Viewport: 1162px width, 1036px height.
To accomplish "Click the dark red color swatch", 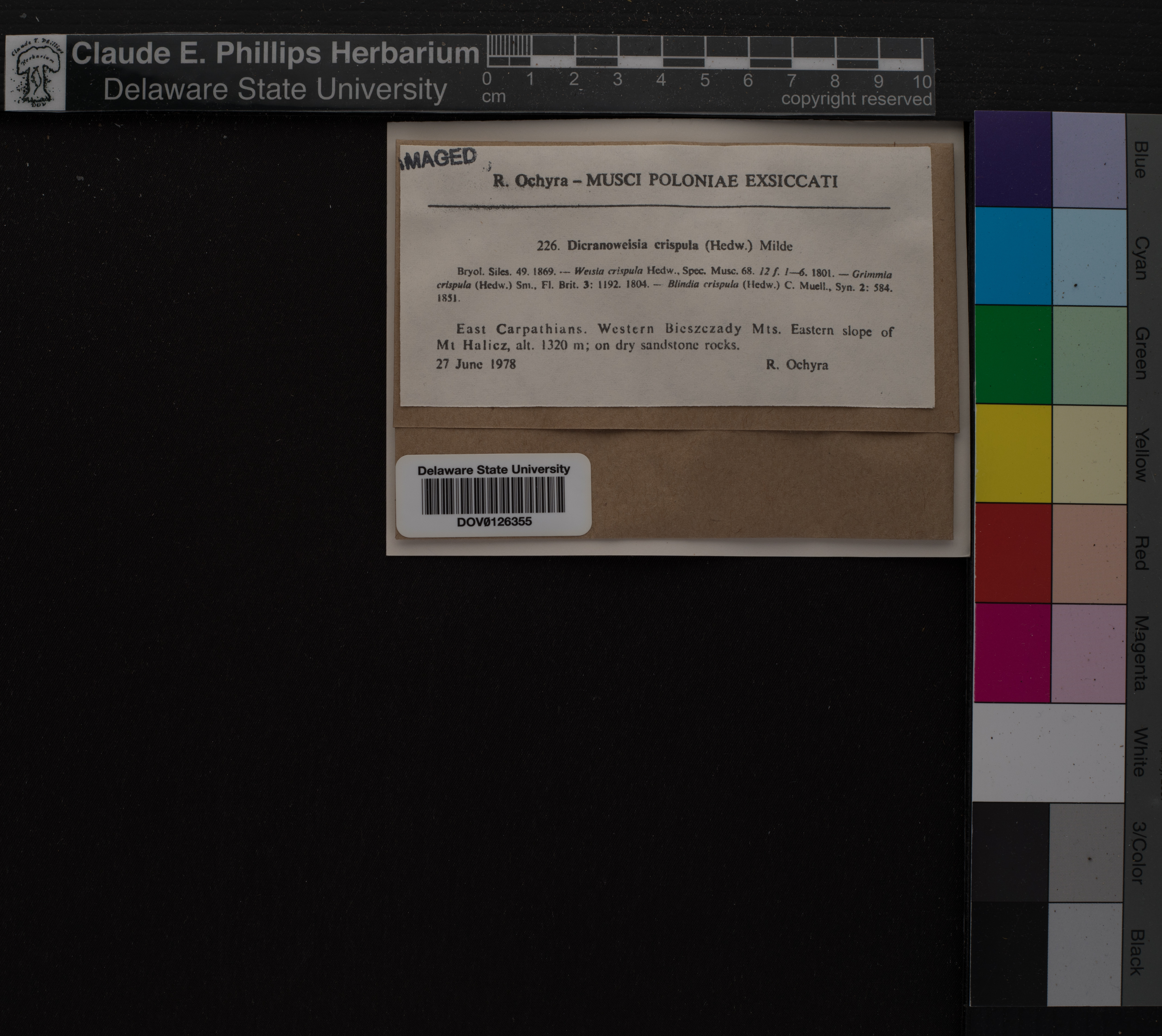I will pyautogui.click(x=1013, y=553).
